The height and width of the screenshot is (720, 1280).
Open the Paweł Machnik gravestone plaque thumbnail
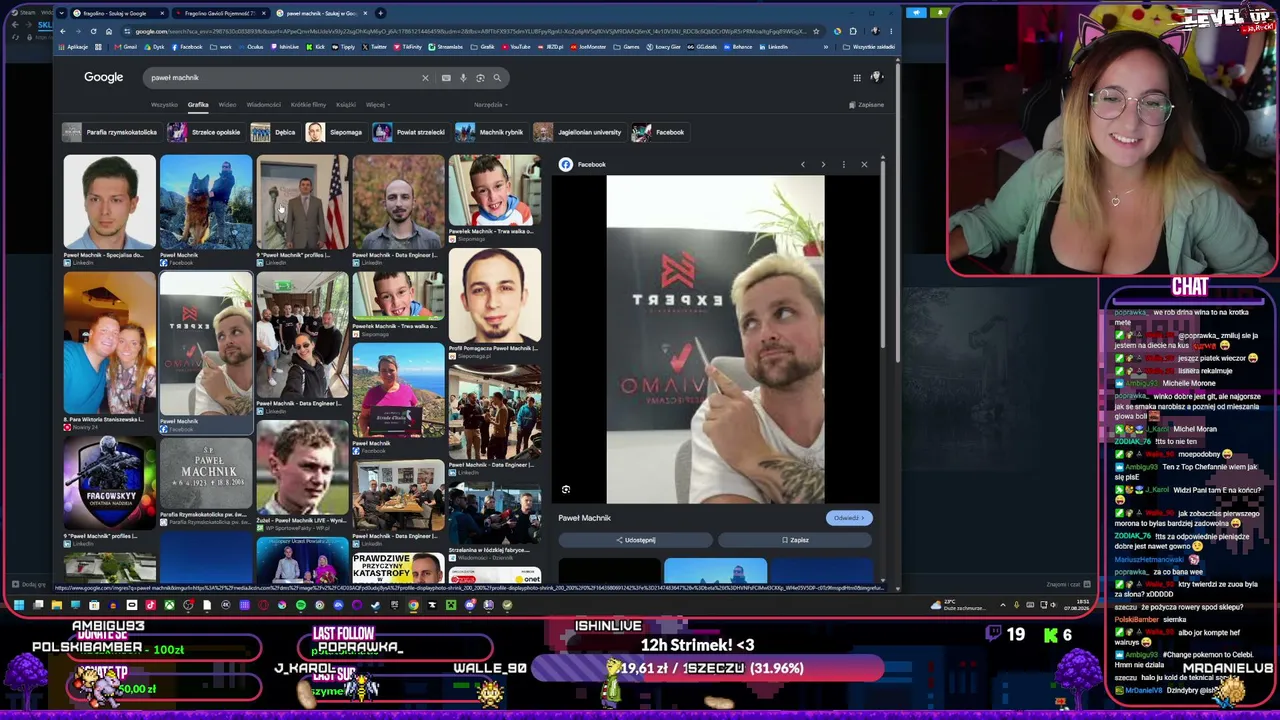pyautogui.click(x=206, y=473)
